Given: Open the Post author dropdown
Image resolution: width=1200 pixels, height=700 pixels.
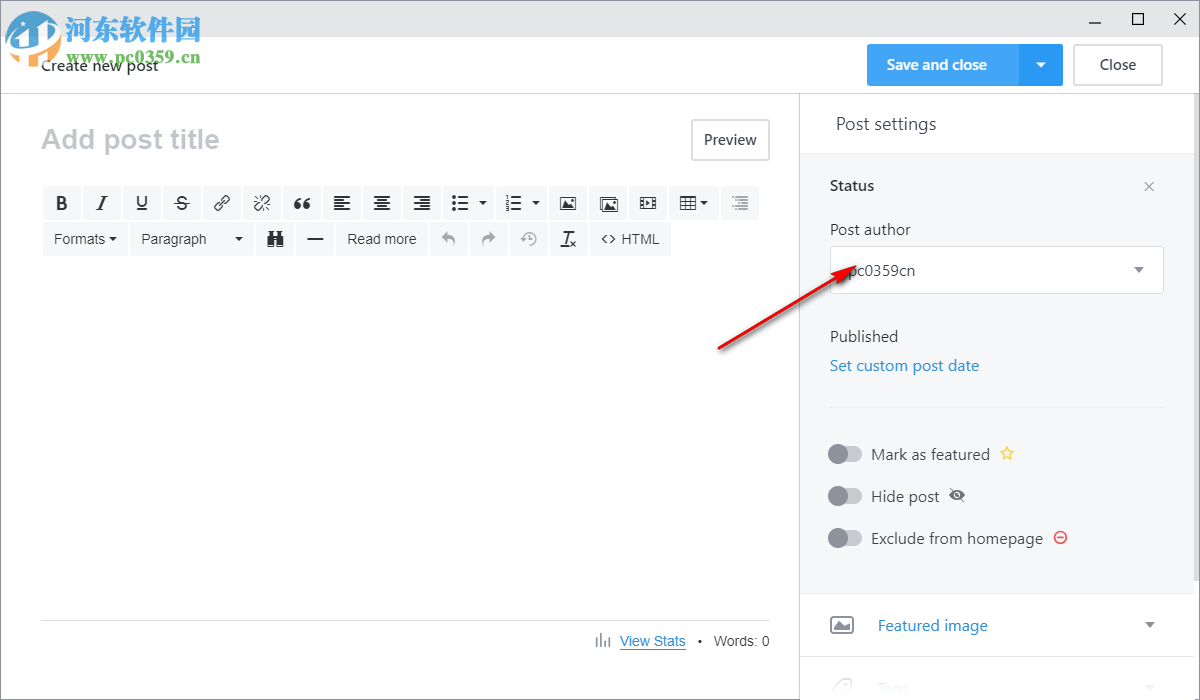Looking at the screenshot, I should click(996, 270).
